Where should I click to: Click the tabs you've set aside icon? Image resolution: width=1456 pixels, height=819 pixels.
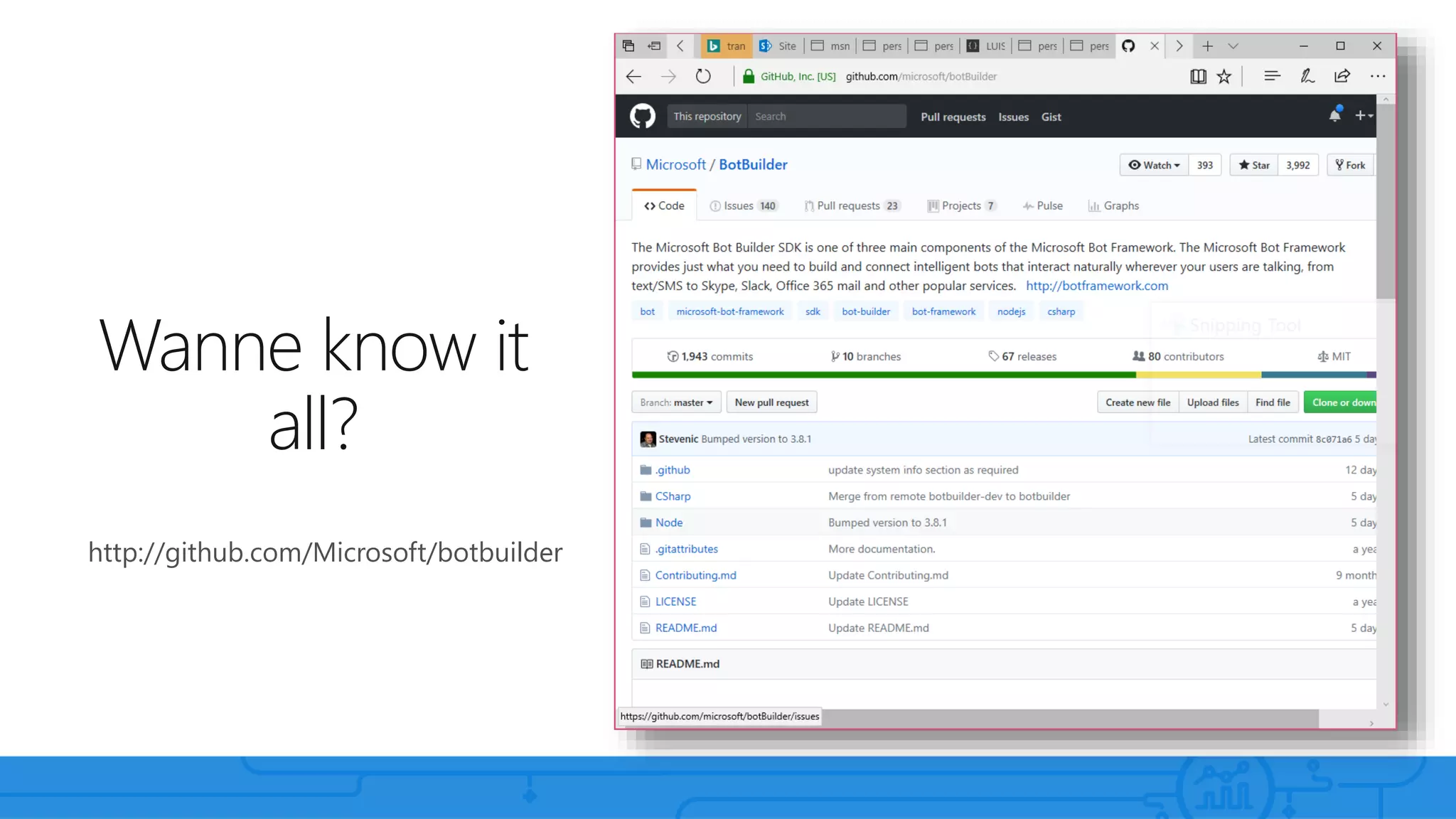click(628, 46)
